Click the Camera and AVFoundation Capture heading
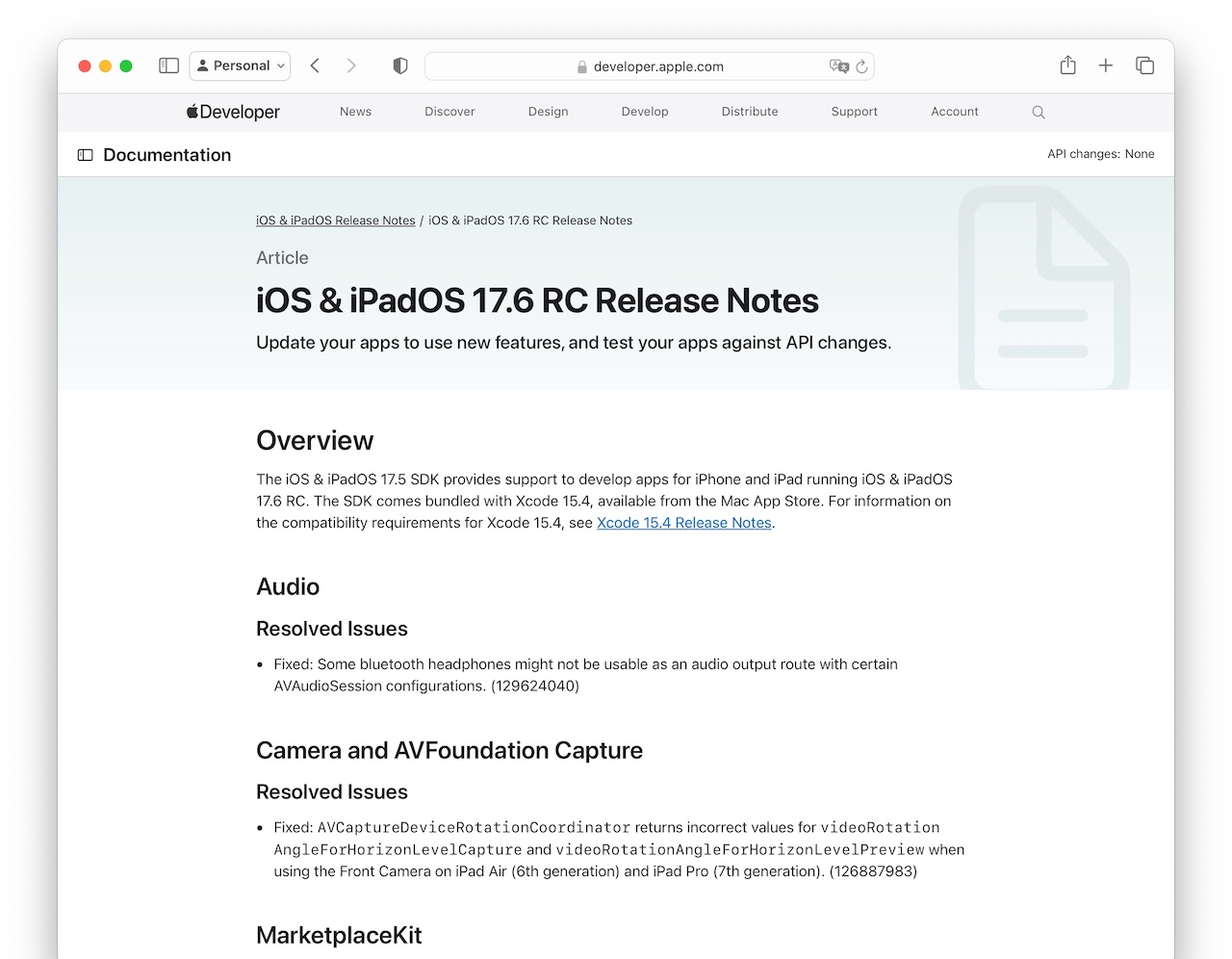 click(x=449, y=750)
